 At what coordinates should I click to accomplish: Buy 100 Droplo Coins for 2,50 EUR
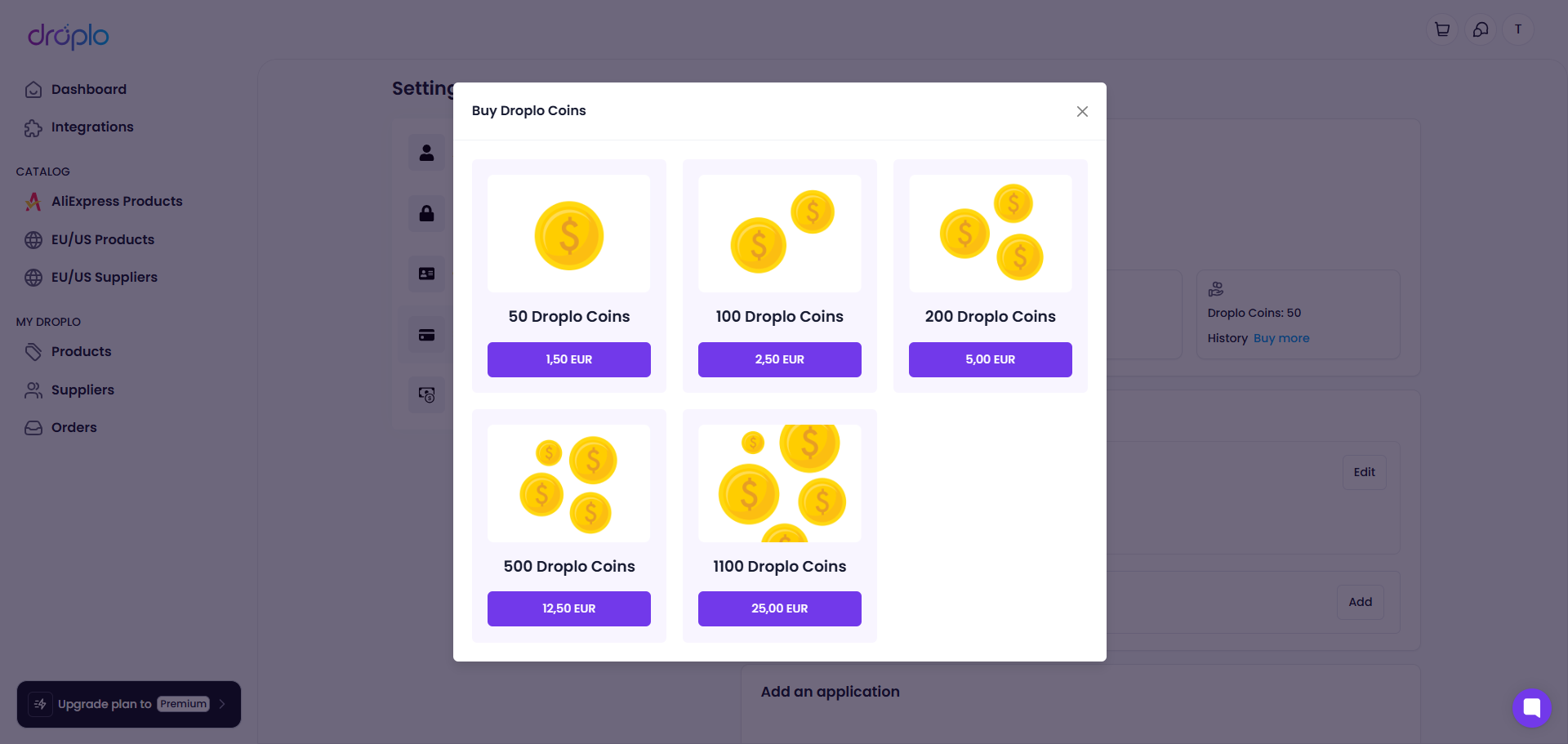780,359
